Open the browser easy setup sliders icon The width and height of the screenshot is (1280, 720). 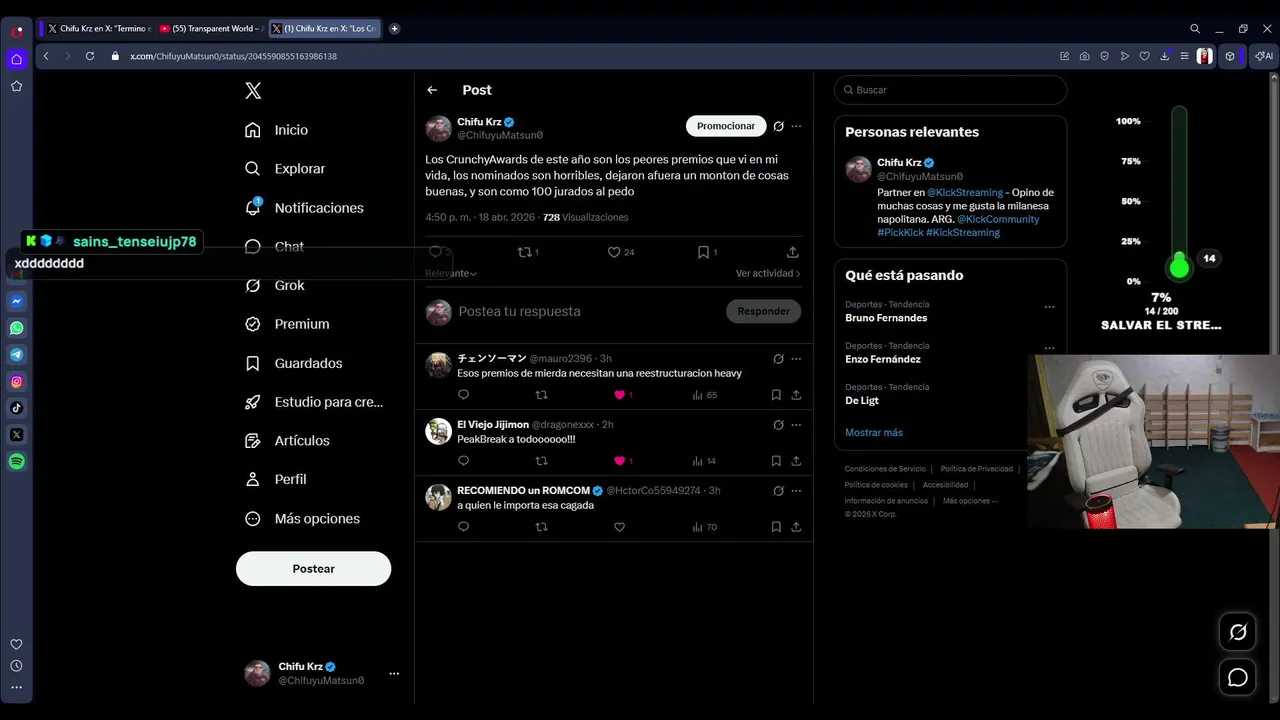coord(1185,56)
